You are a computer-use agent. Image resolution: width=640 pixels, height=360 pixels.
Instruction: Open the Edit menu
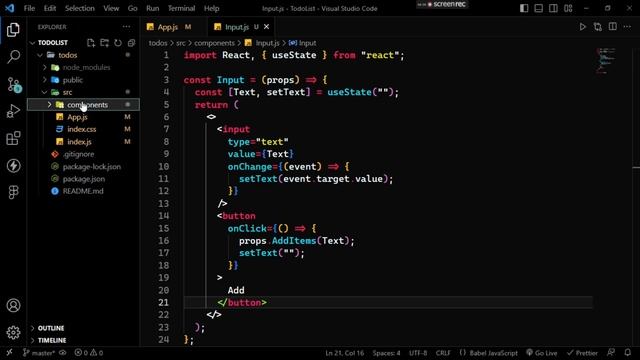[x=50, y=8]
